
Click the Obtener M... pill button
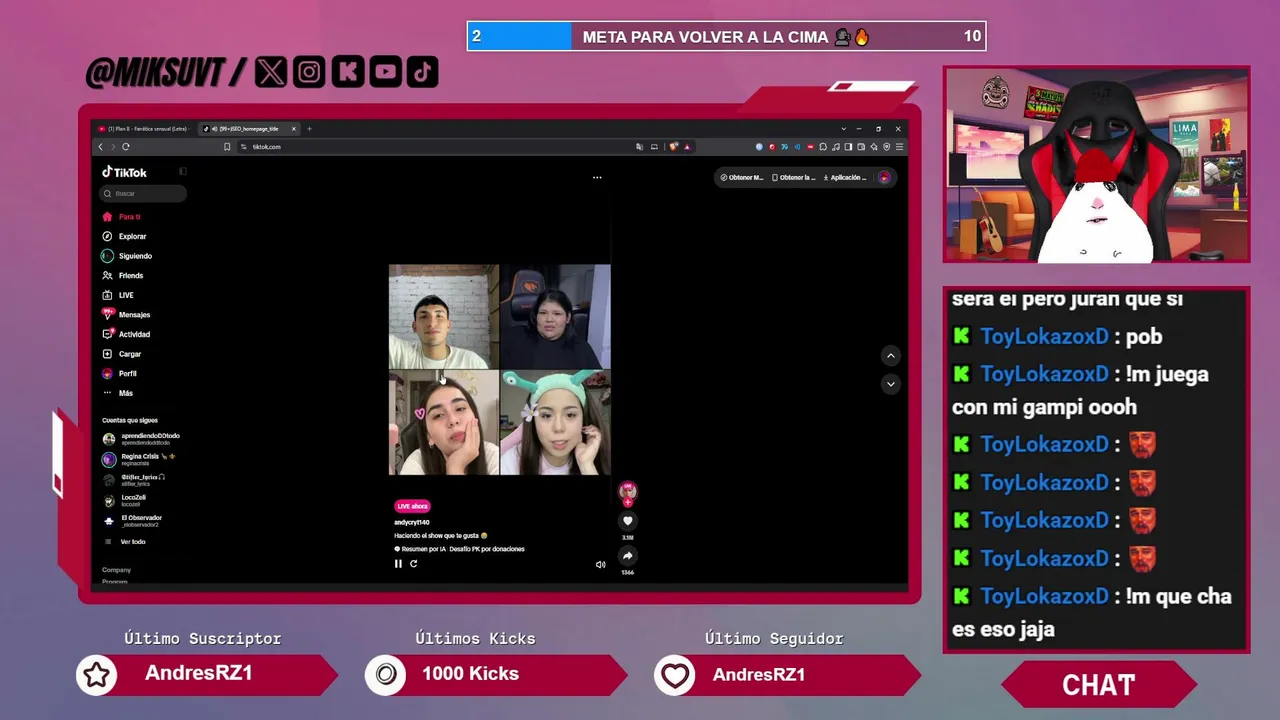tap(742, 178)
